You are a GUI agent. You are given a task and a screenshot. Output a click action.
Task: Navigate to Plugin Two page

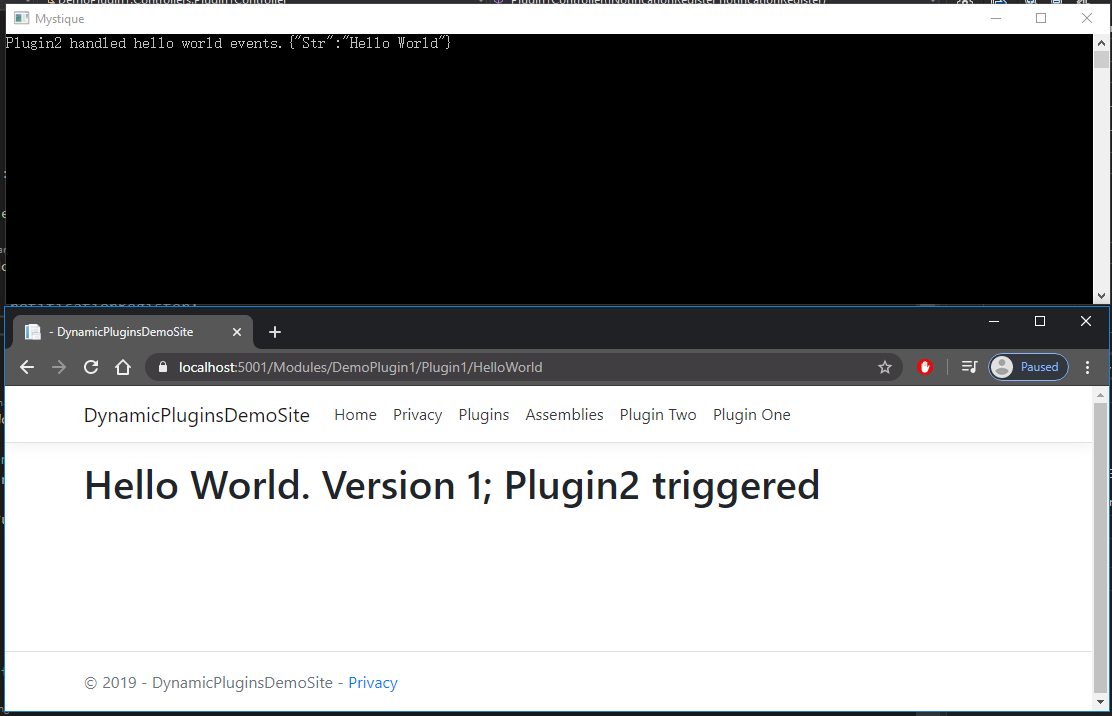pos(658,415)
